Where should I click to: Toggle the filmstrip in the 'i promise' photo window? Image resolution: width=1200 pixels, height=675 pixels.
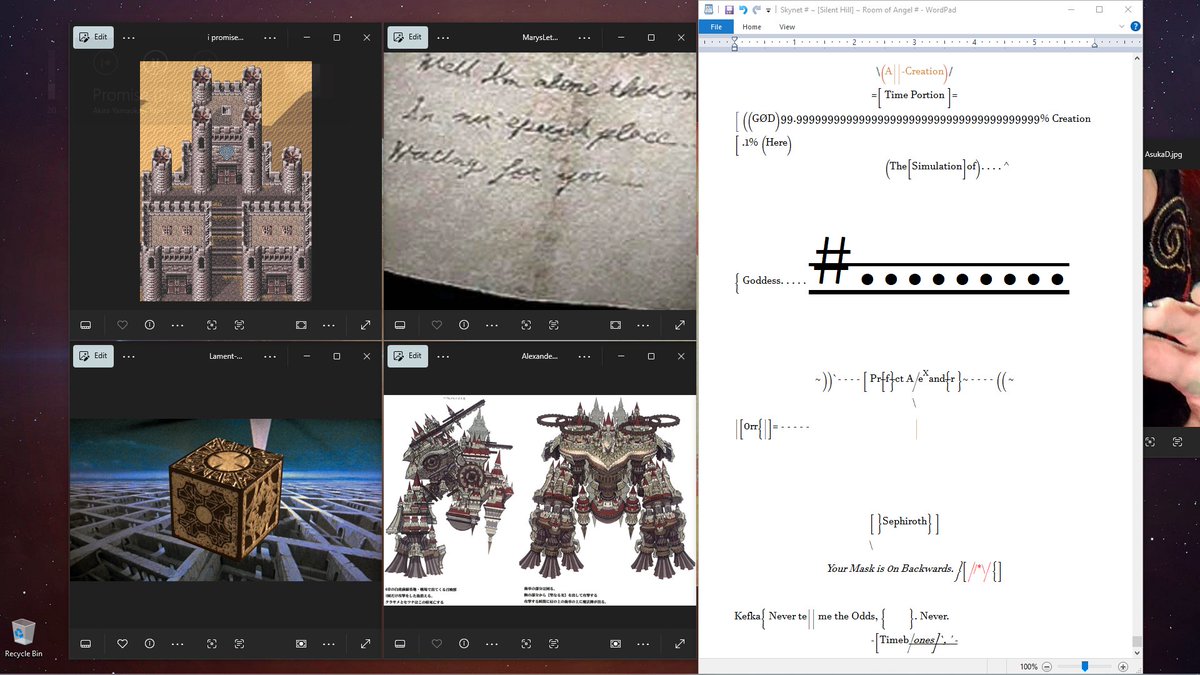pyautogui.click(x=86, y=325)
